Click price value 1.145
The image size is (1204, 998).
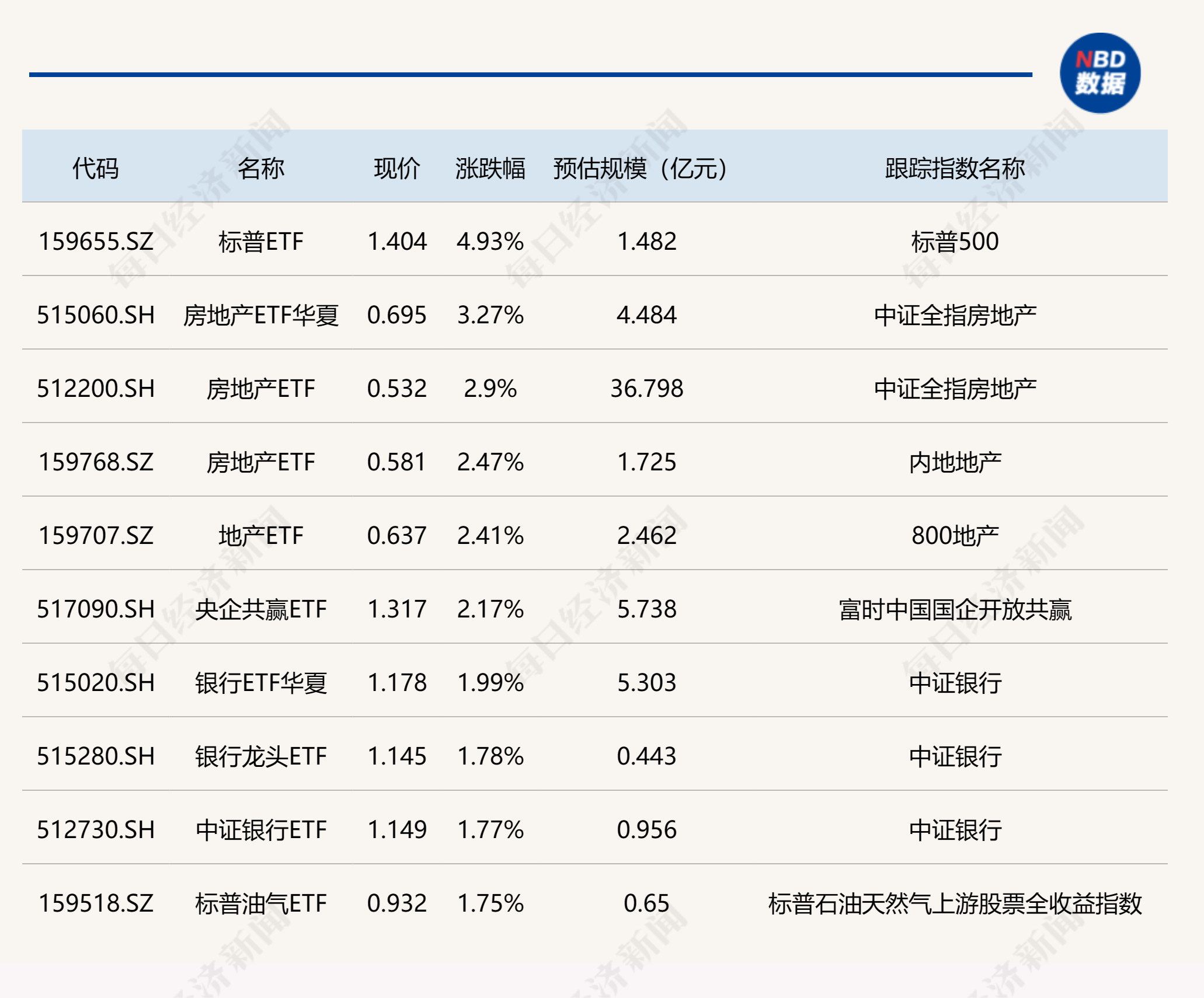coord(397,756)
